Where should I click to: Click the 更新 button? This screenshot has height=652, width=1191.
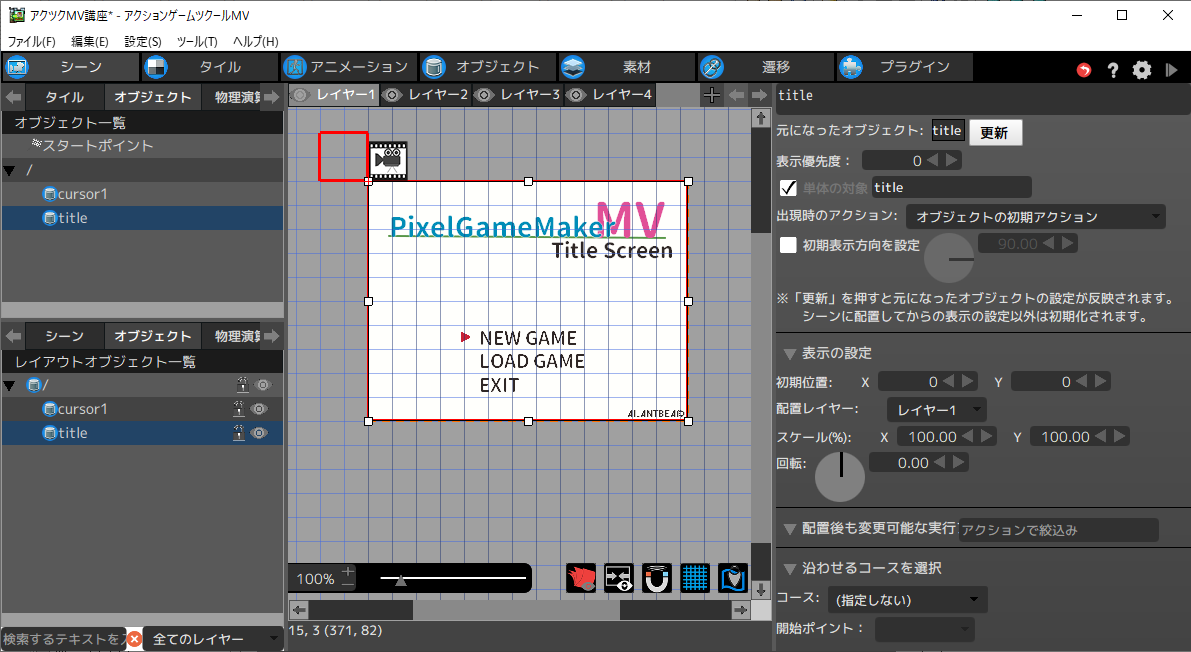(x=994, y=132)
